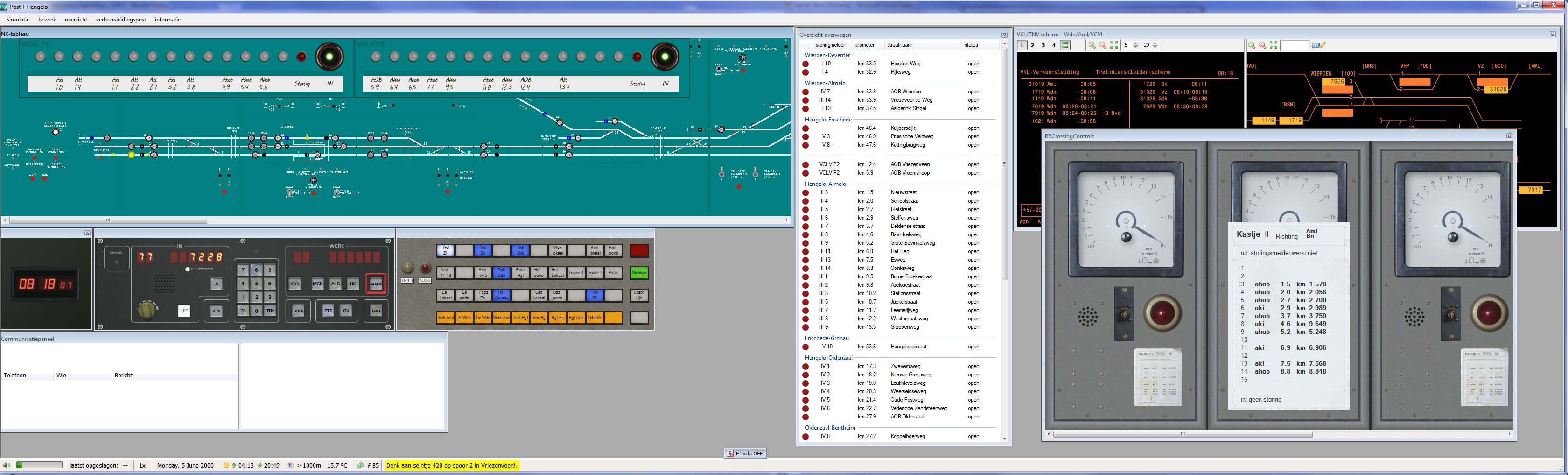Click the red status dot for Hexelse Weg
Viewport: 1568px width, 475px height.
pos(805,64)
